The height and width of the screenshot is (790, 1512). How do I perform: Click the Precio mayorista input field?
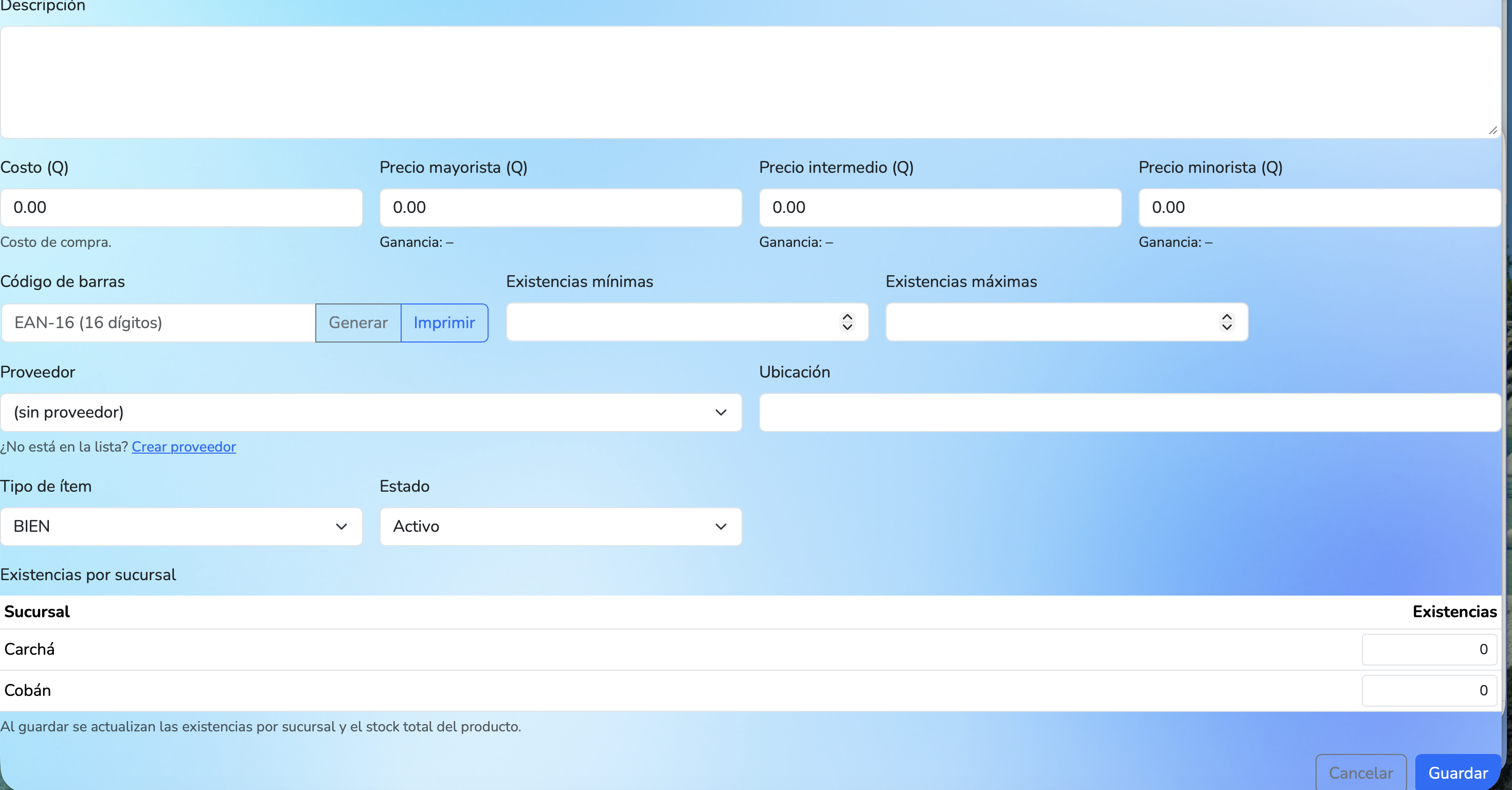click(x=561, y=208)
